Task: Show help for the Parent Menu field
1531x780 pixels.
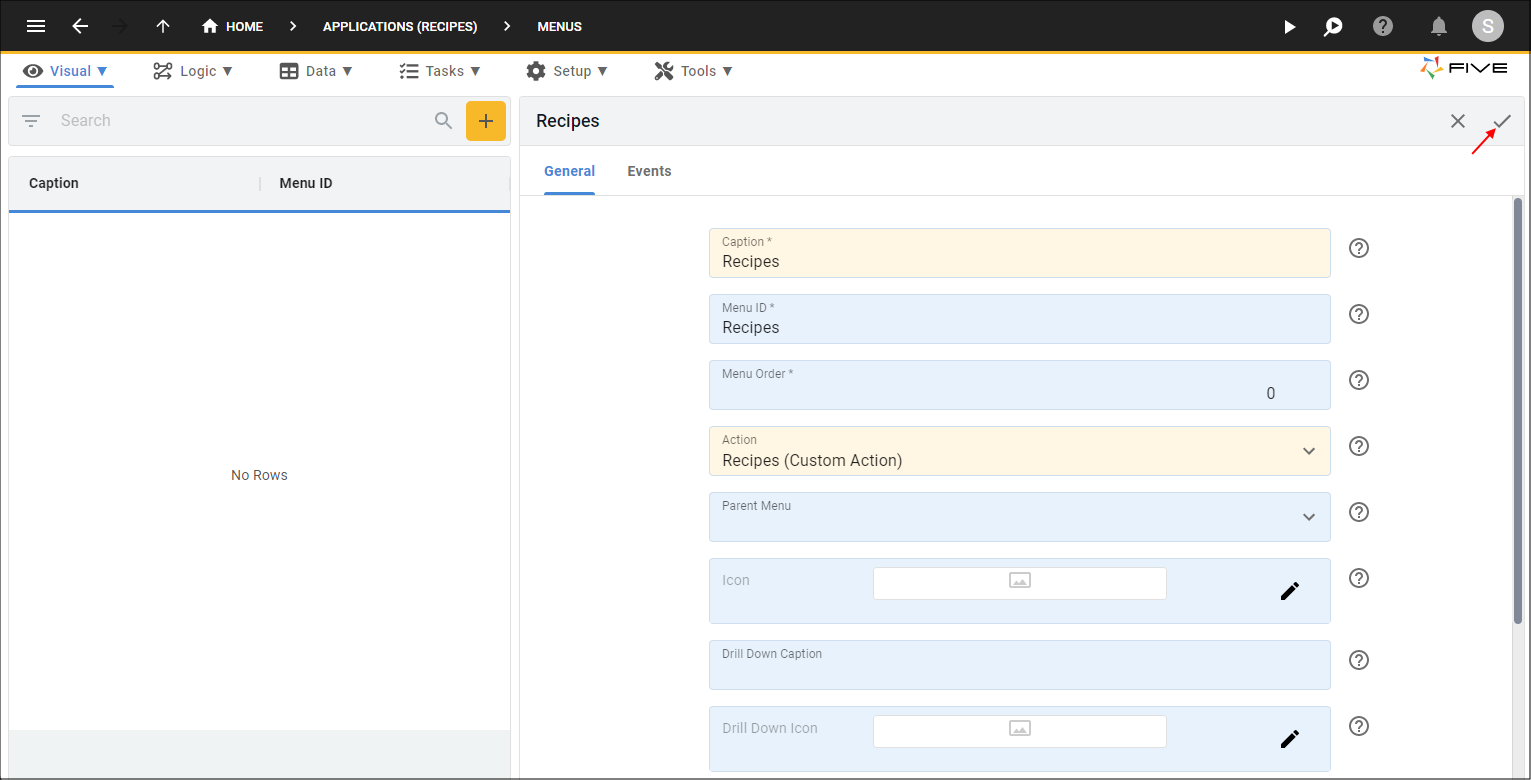Action: pos(1359,512)
